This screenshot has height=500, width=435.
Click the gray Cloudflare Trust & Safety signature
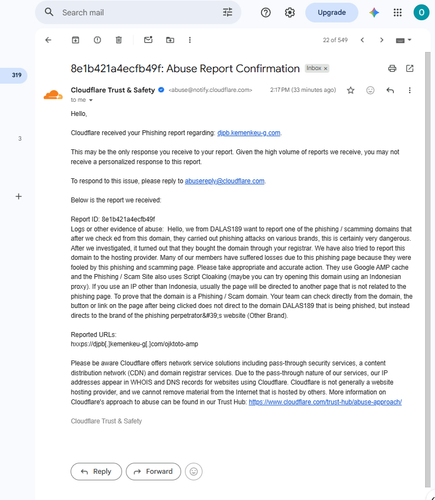coord(106,421)
